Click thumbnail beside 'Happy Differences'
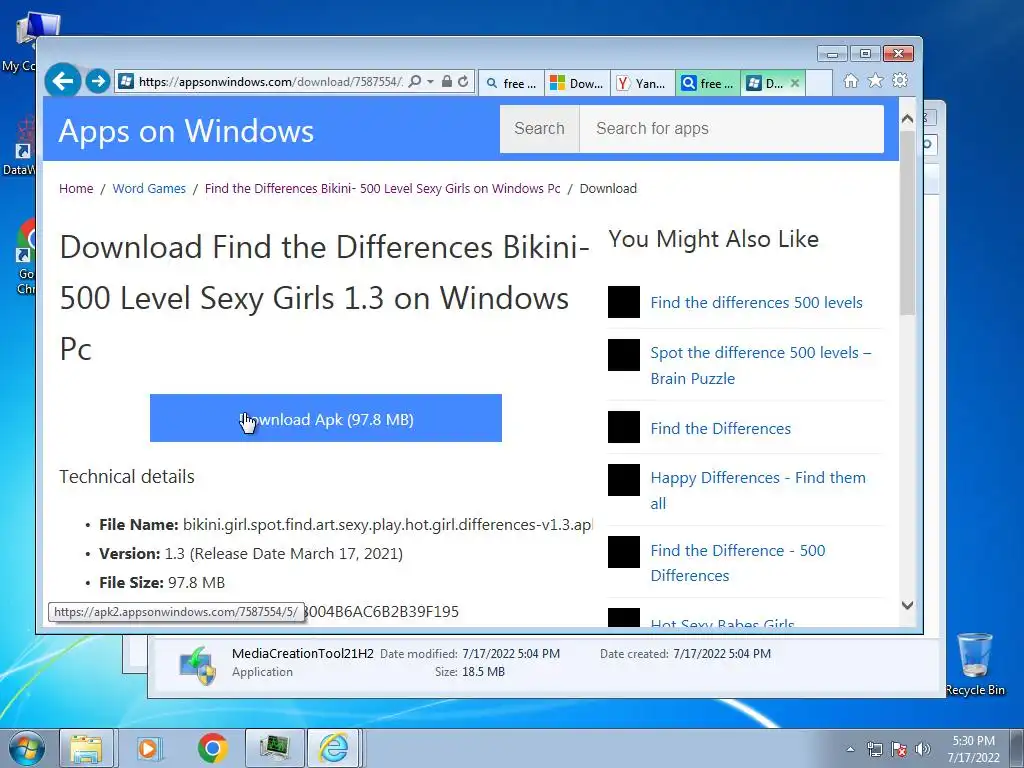Image resolution: width=1024 pixels, height=768 pixels. click(x=624, y=480)
